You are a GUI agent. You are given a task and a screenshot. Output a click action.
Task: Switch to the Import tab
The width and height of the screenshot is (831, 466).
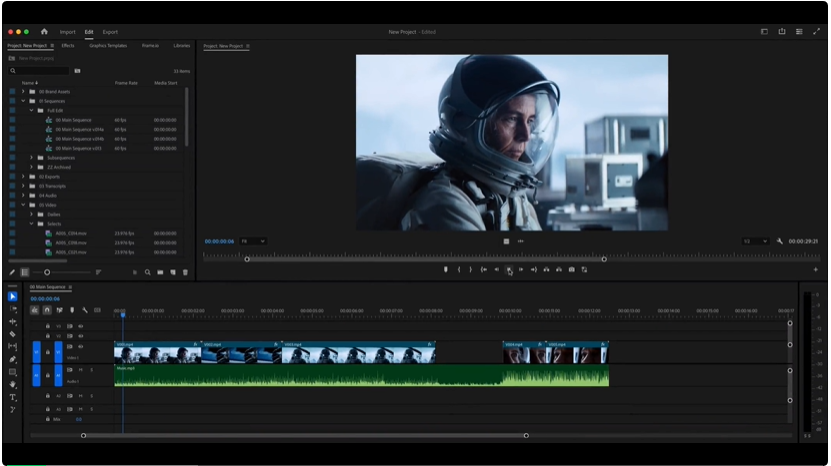67,32
